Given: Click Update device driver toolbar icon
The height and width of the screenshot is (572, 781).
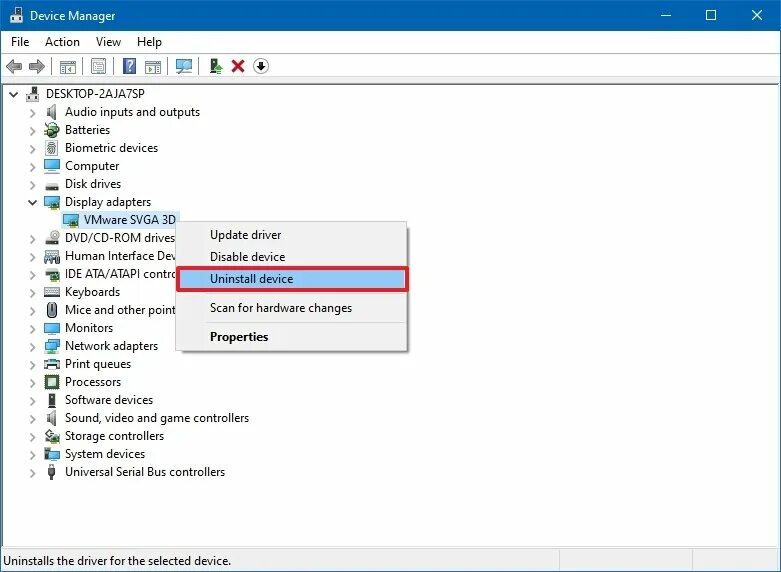Looking at the screenshot, I should 215,66.
